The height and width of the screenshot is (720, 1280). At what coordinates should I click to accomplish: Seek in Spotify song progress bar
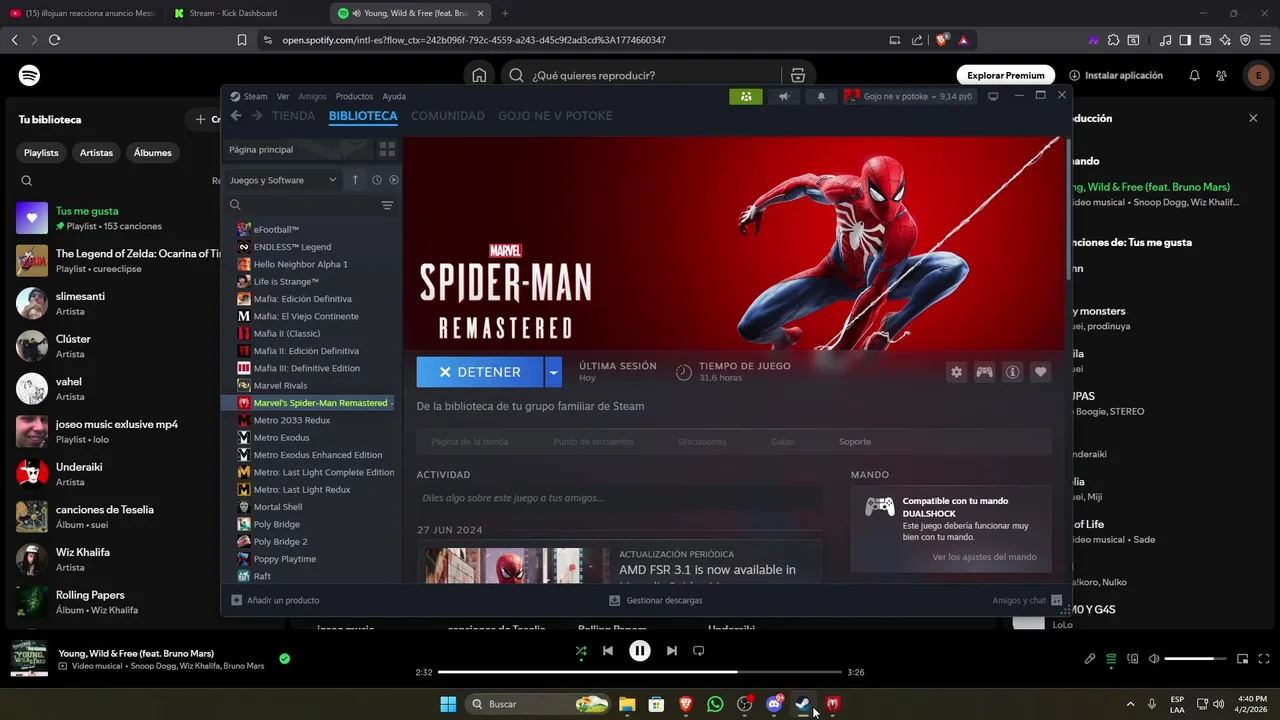pyautogui.click(x=640, y=673)
